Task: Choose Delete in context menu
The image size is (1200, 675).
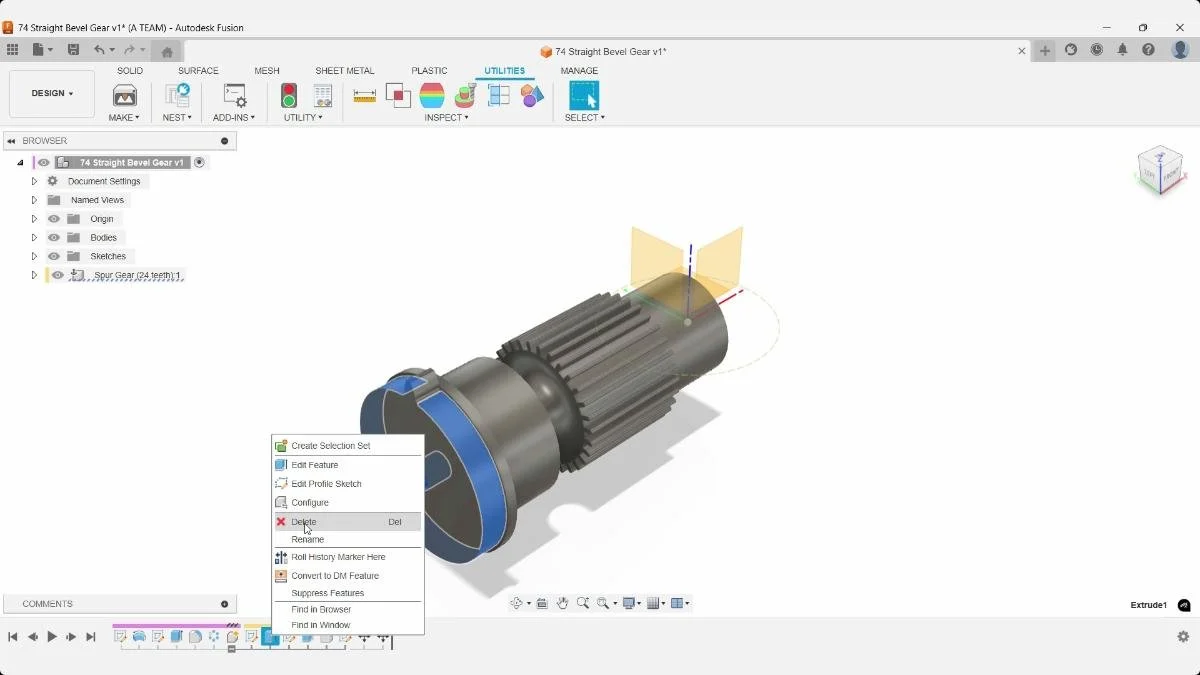Action: click(x=348, y=522)
